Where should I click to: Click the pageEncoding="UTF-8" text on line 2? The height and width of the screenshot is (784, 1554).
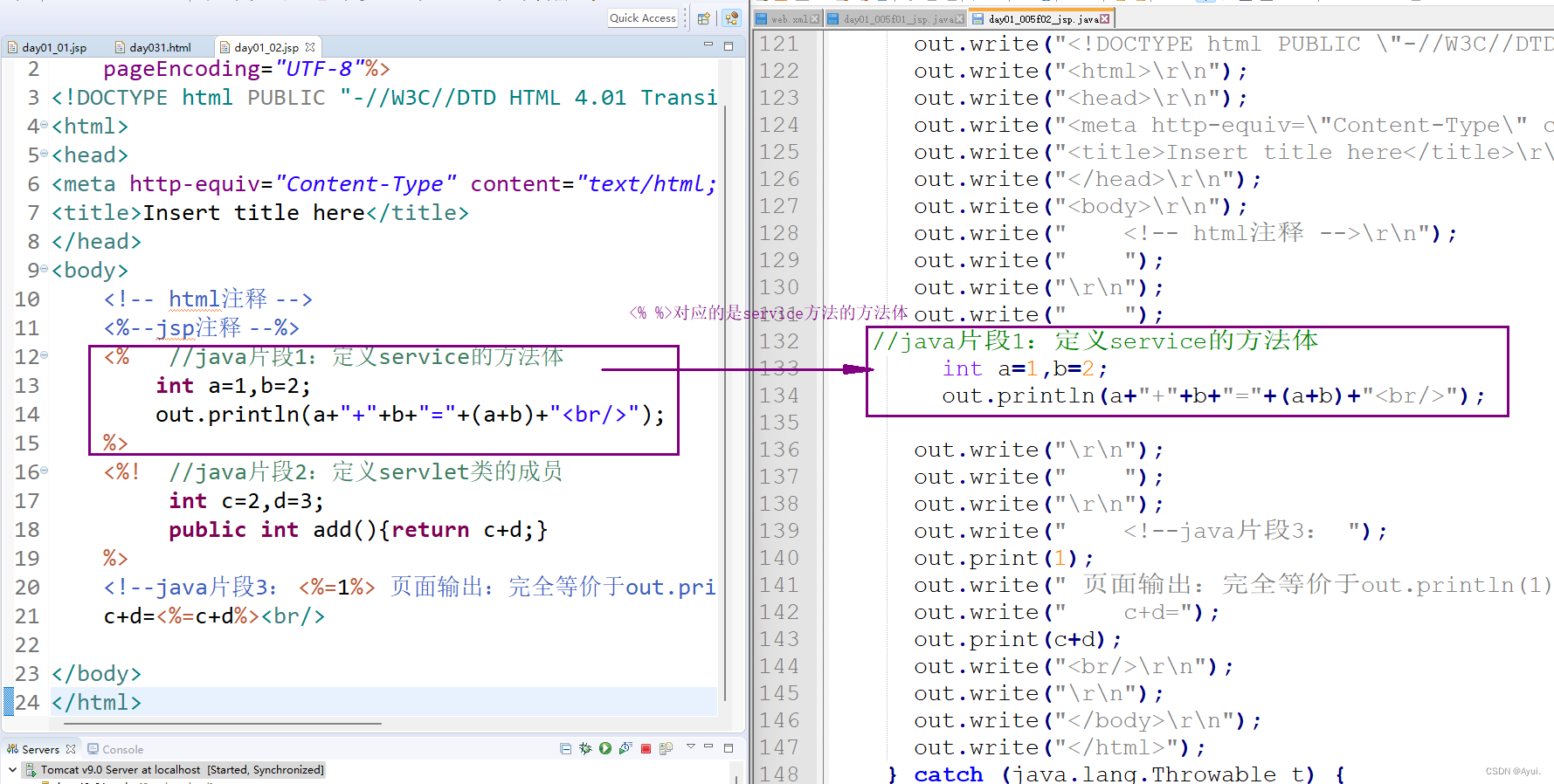[x=247, y=69]
